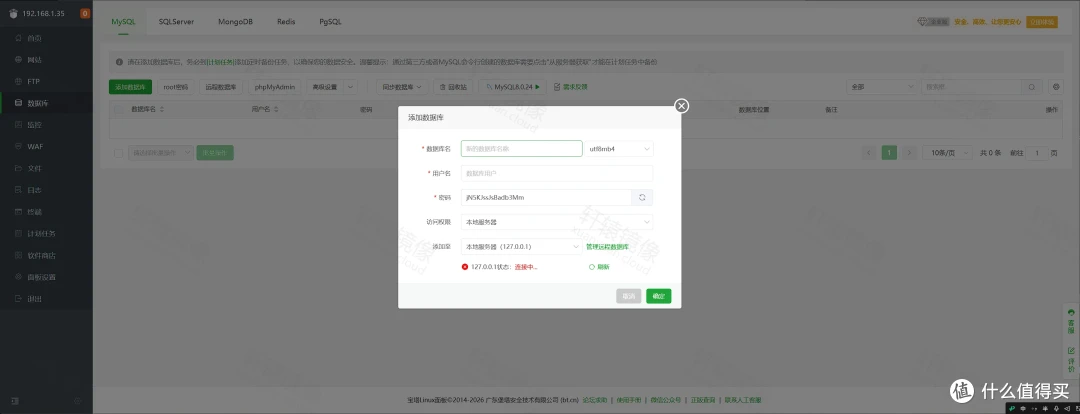Click the 回收站 recycle bin button
Image resolution: width=1080 pixels, height=414 pixels.
click(x=453, y=87)
